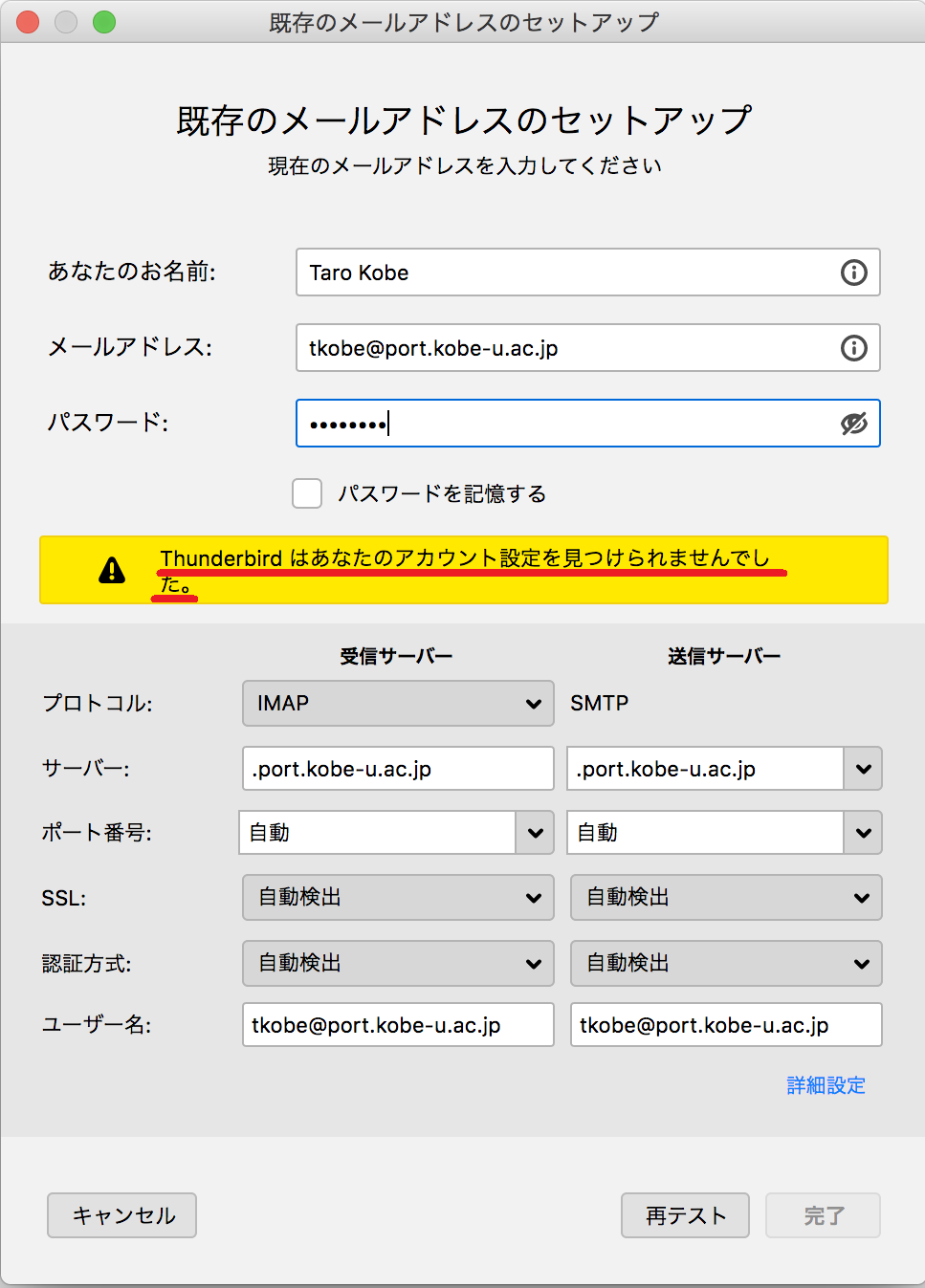Click the キャンセル button
The width and height of the screenshot is (925, 1288).
pyautogui.click(x=122, y=1215)
